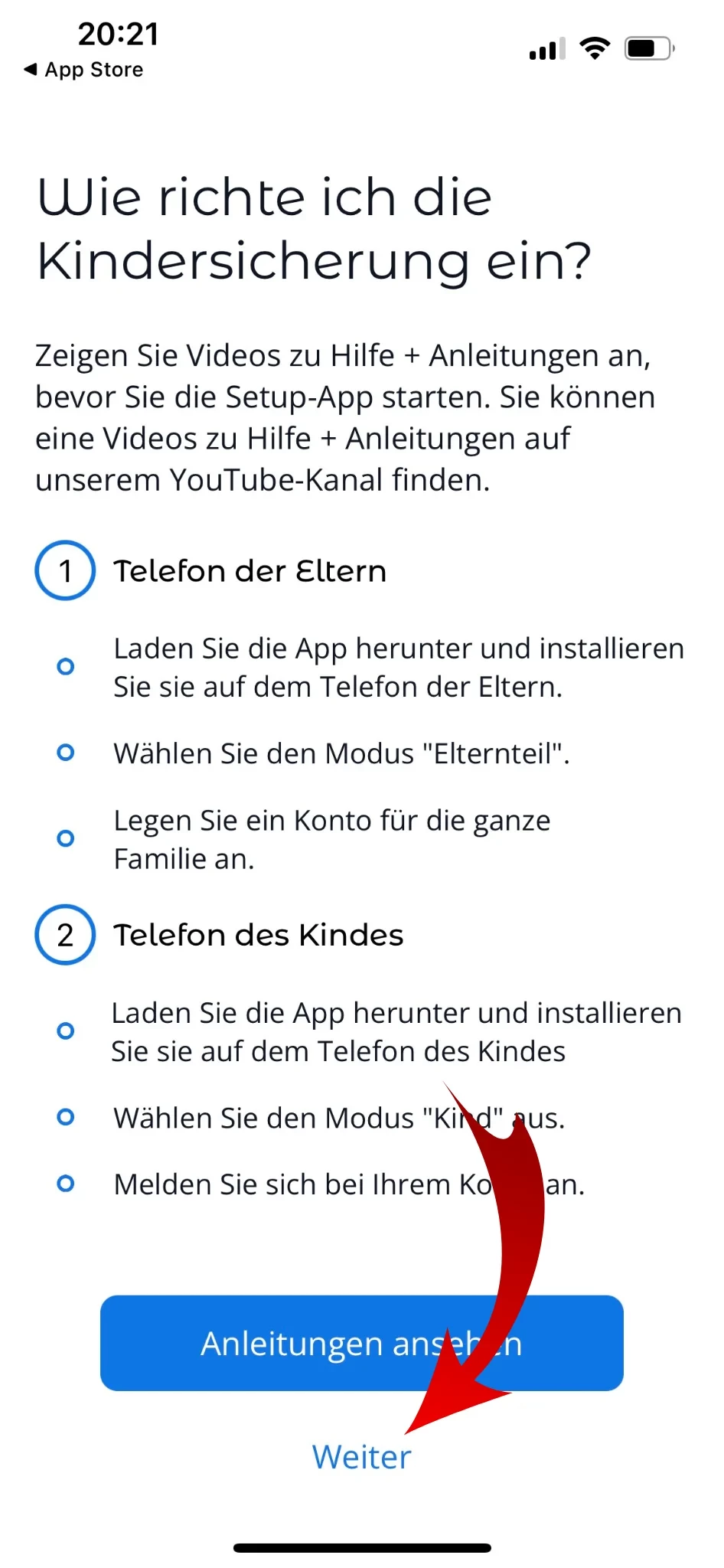Tap the 'Weiter' link
This screenshot has height=1568, width=724.
[x=362, y=1457]
